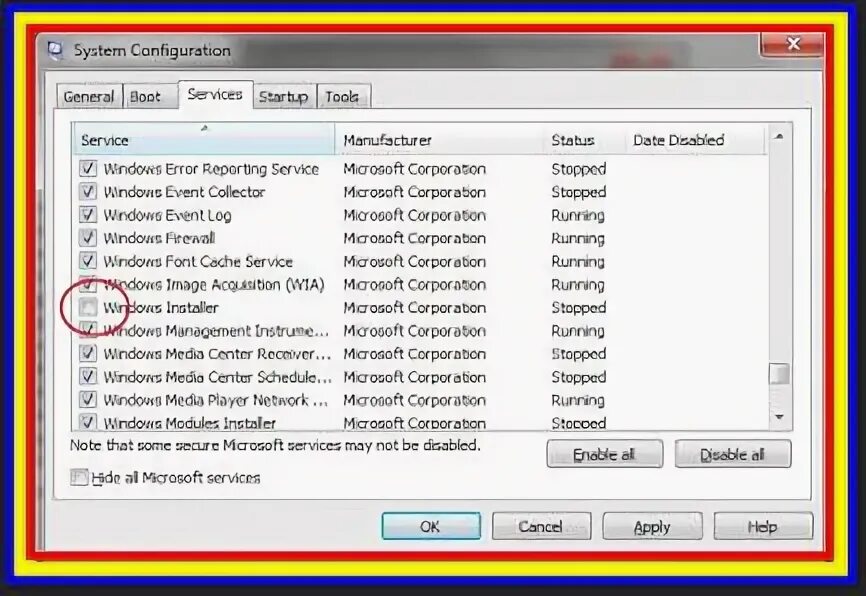Uncheck Windows Management Instrumentation checkbox
Viewport: 866px width, 596px height.
tap(88, 330)
